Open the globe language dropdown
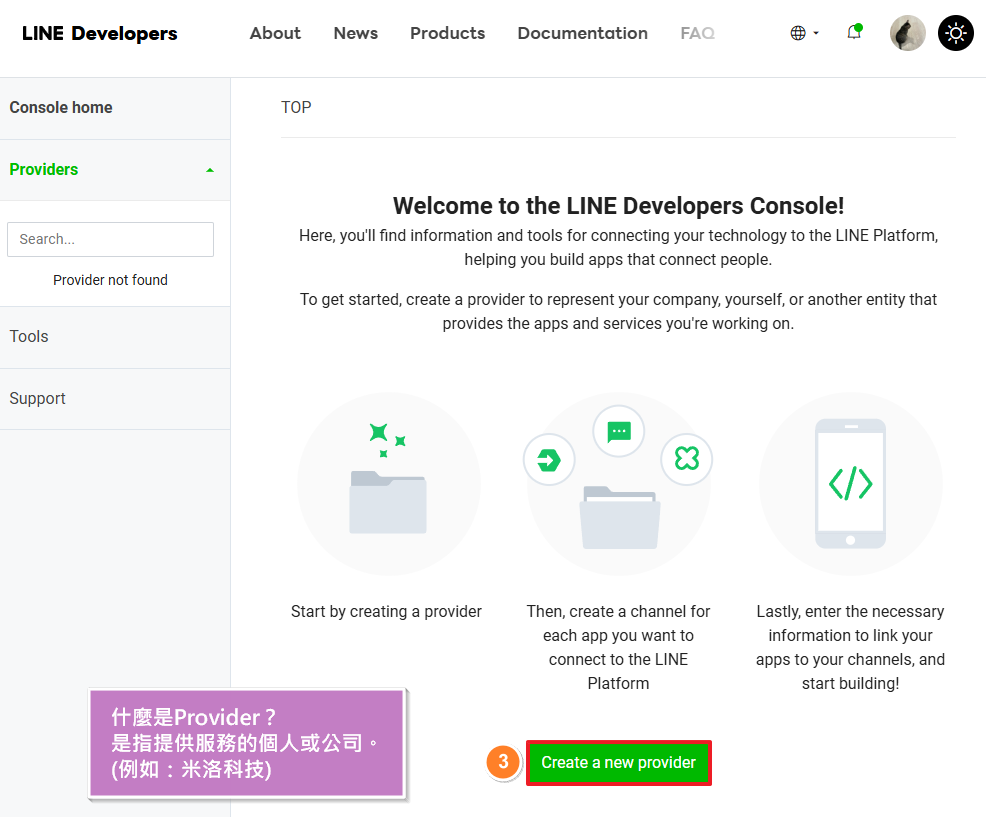Screen dimensions: 986x817 coord(804,33)
